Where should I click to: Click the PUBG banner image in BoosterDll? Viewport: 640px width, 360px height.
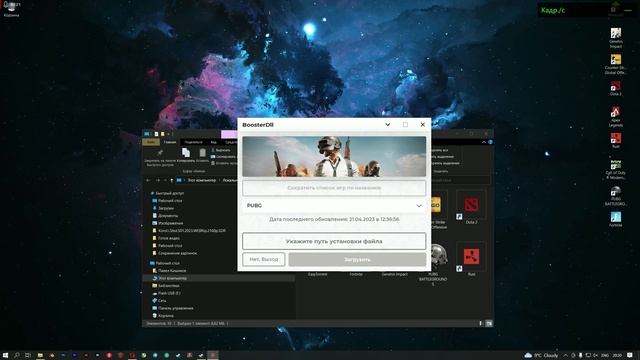point(334,157)
